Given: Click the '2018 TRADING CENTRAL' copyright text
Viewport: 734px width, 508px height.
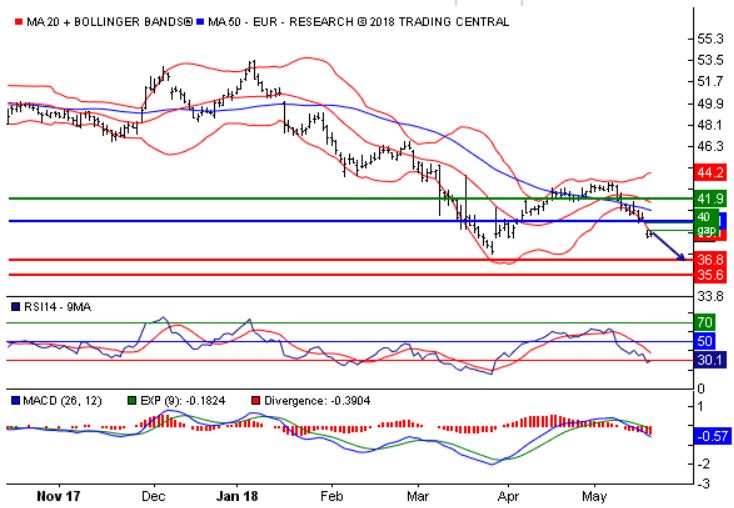Looking at the screenshot, I should (x=439, y=22).
